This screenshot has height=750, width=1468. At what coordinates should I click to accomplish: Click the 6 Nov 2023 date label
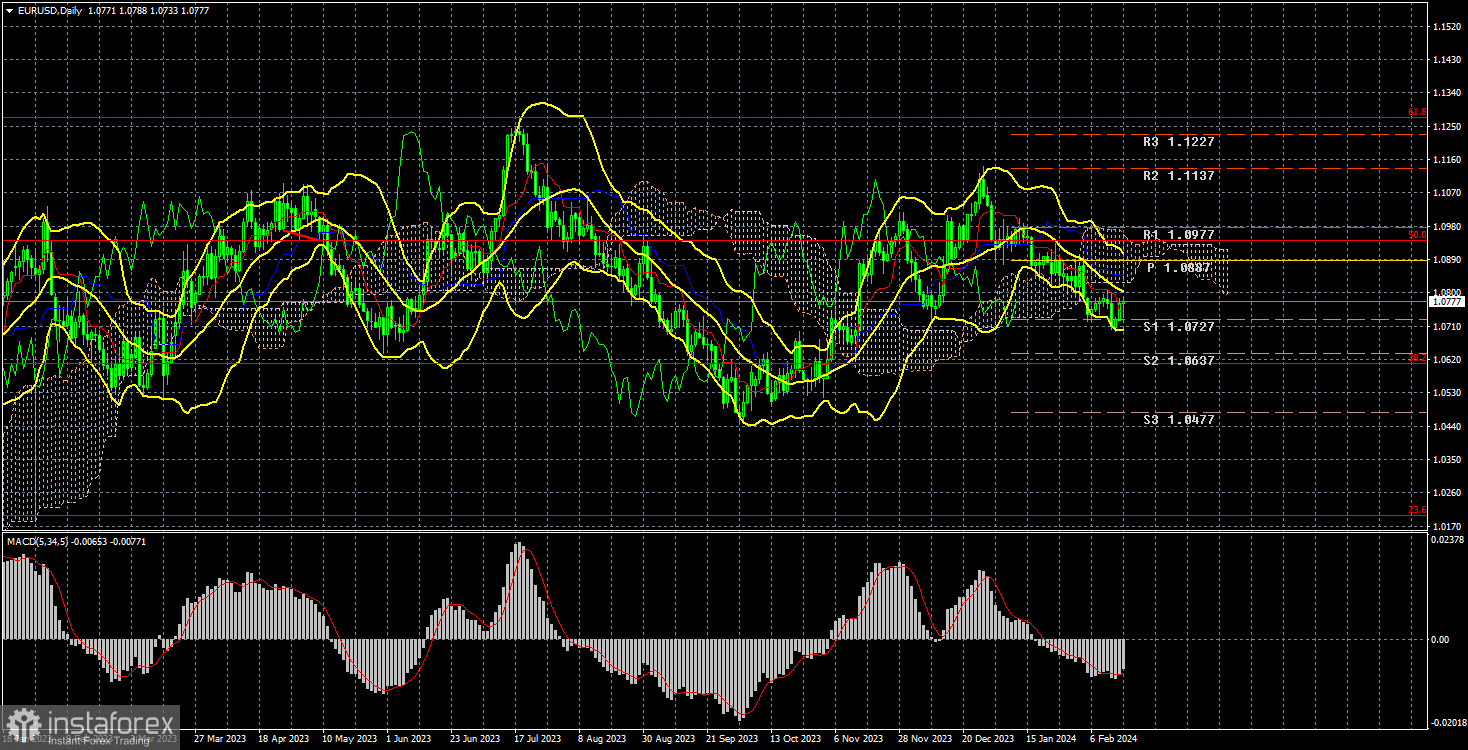pyautogui.click(x=859, y=740)
